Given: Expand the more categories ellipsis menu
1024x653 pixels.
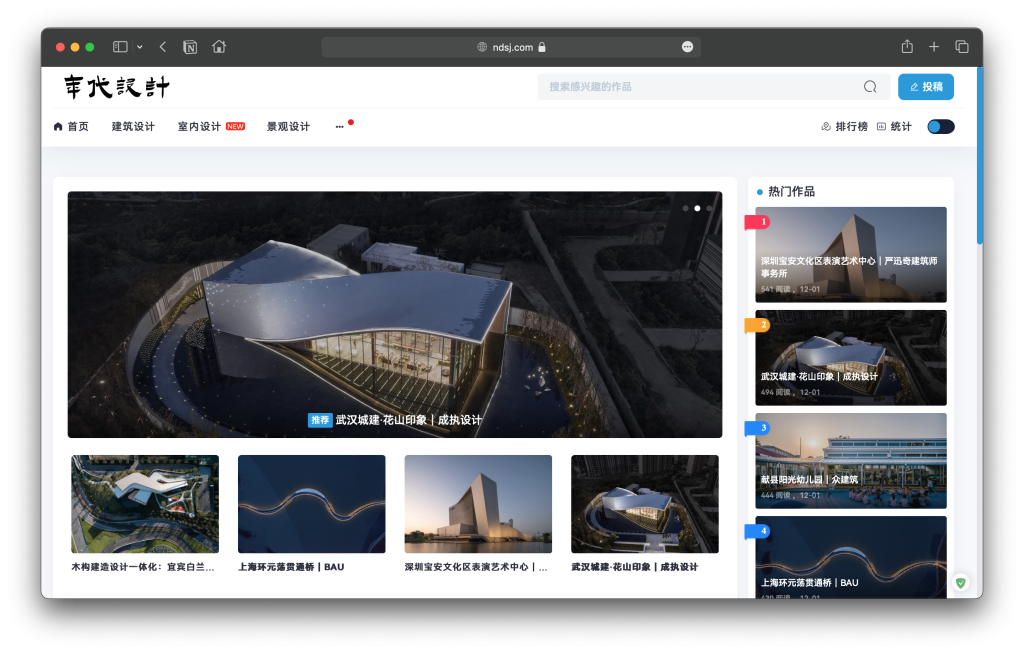Looking at the screenshot, I should tap(340, 127).
